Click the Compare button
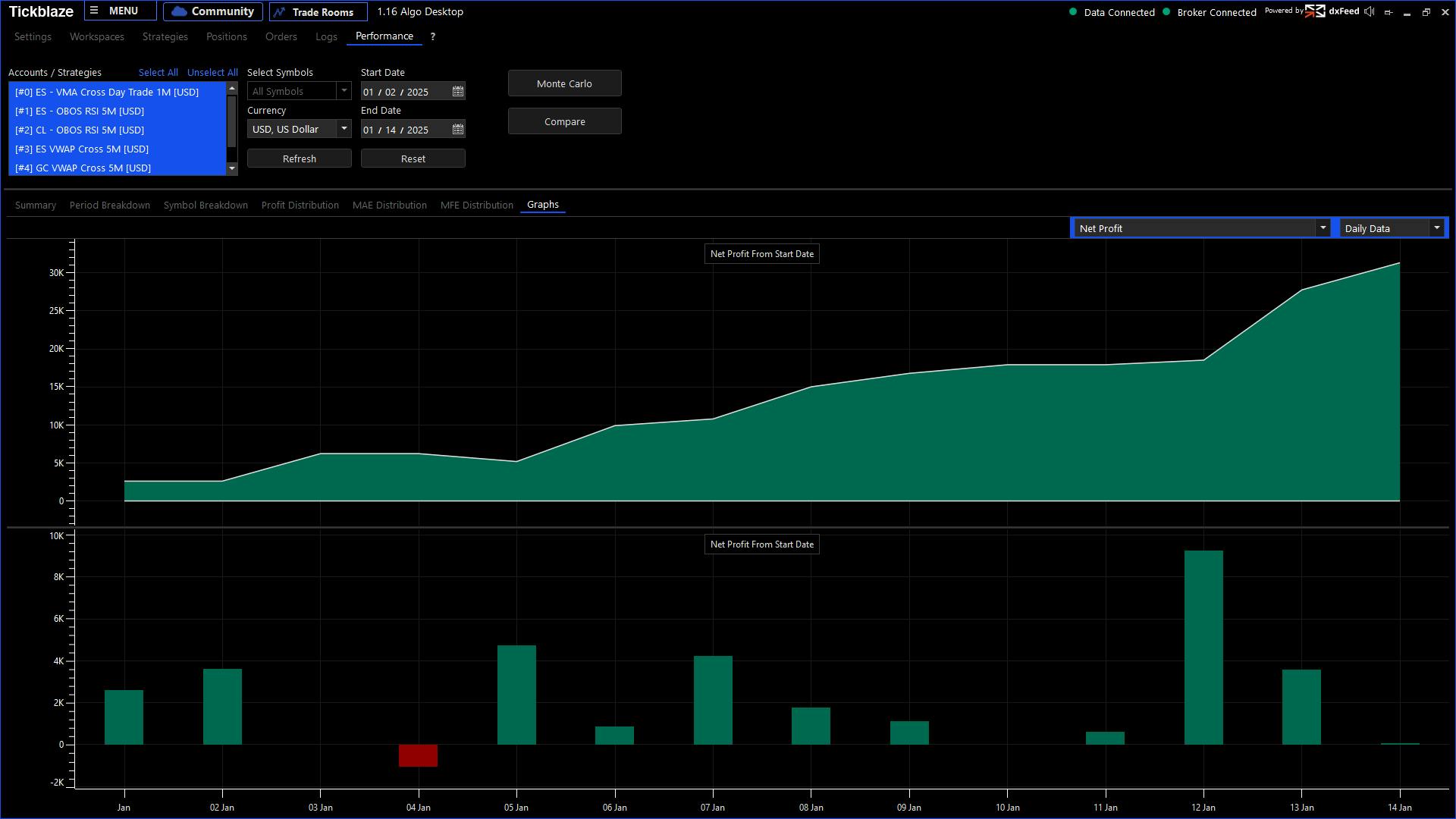Viewport: 1456px width, 819px height. (565, 121)
